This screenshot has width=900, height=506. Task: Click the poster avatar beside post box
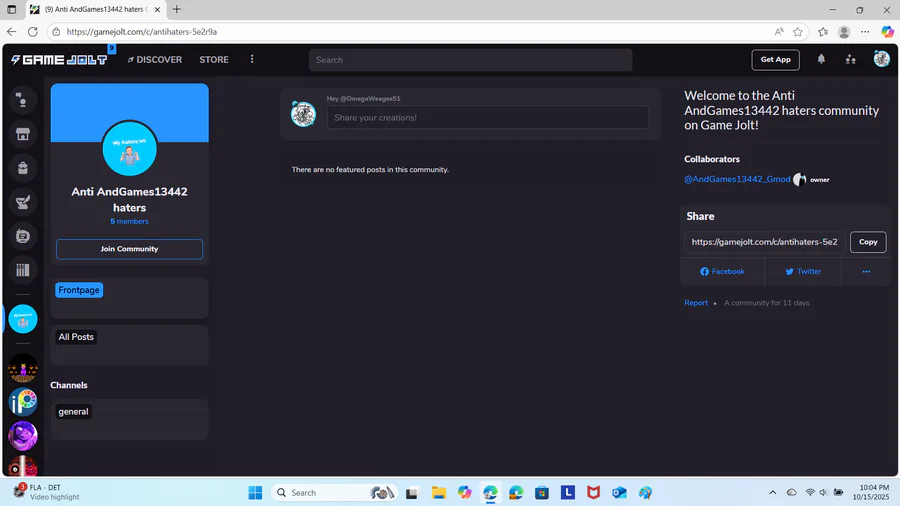303,114
